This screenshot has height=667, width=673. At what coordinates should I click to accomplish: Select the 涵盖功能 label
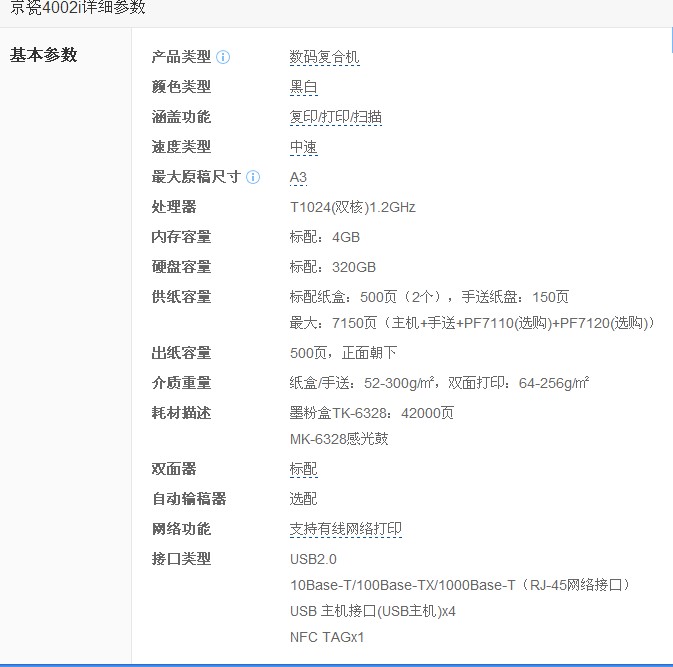coord(181,117)
